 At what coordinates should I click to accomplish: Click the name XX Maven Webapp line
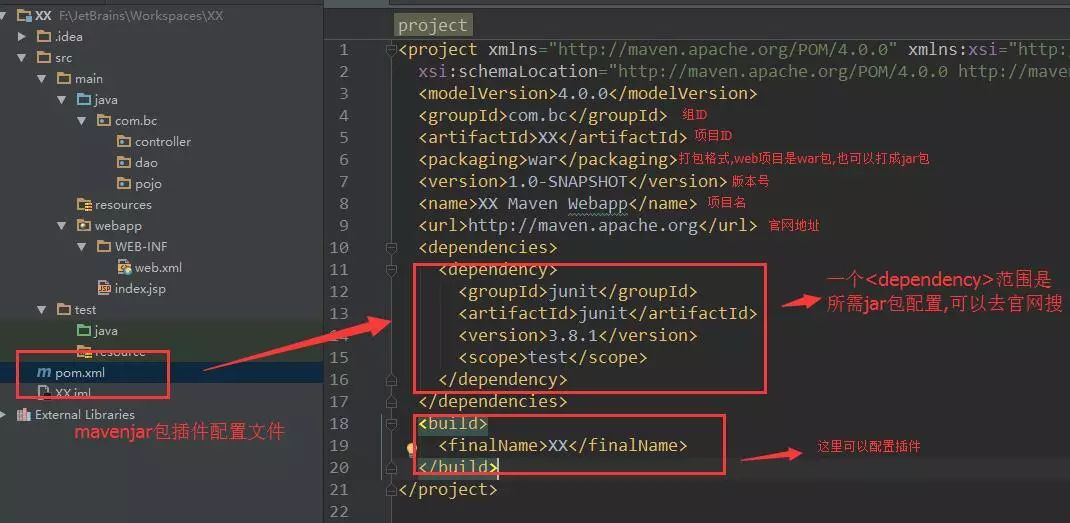tap(558, 203)
